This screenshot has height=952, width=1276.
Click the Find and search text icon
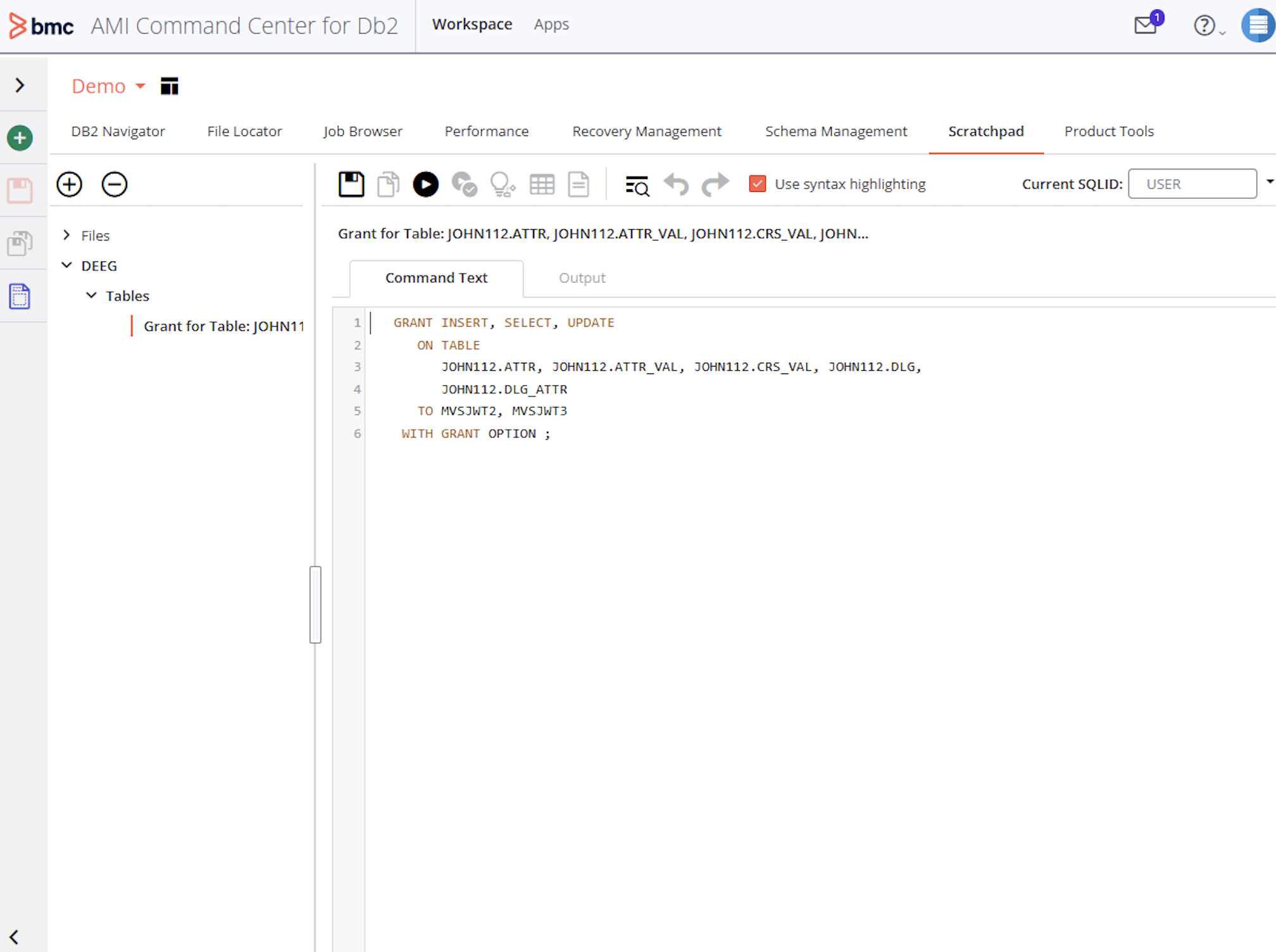[x=637, y=185]
